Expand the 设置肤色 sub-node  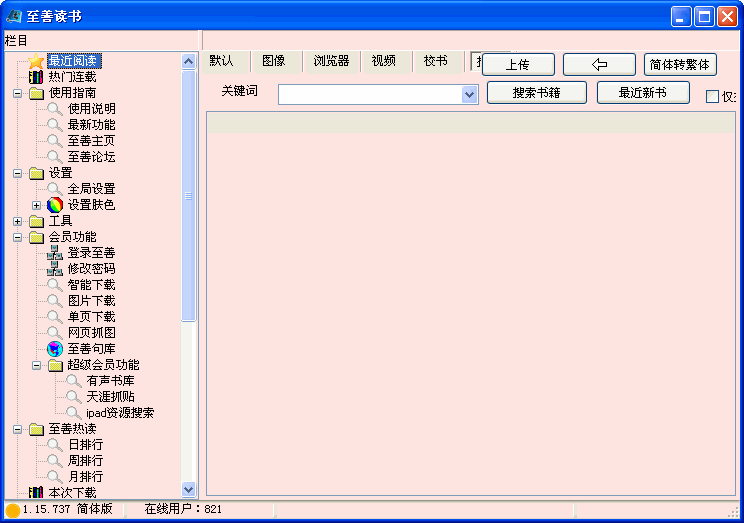36,205
